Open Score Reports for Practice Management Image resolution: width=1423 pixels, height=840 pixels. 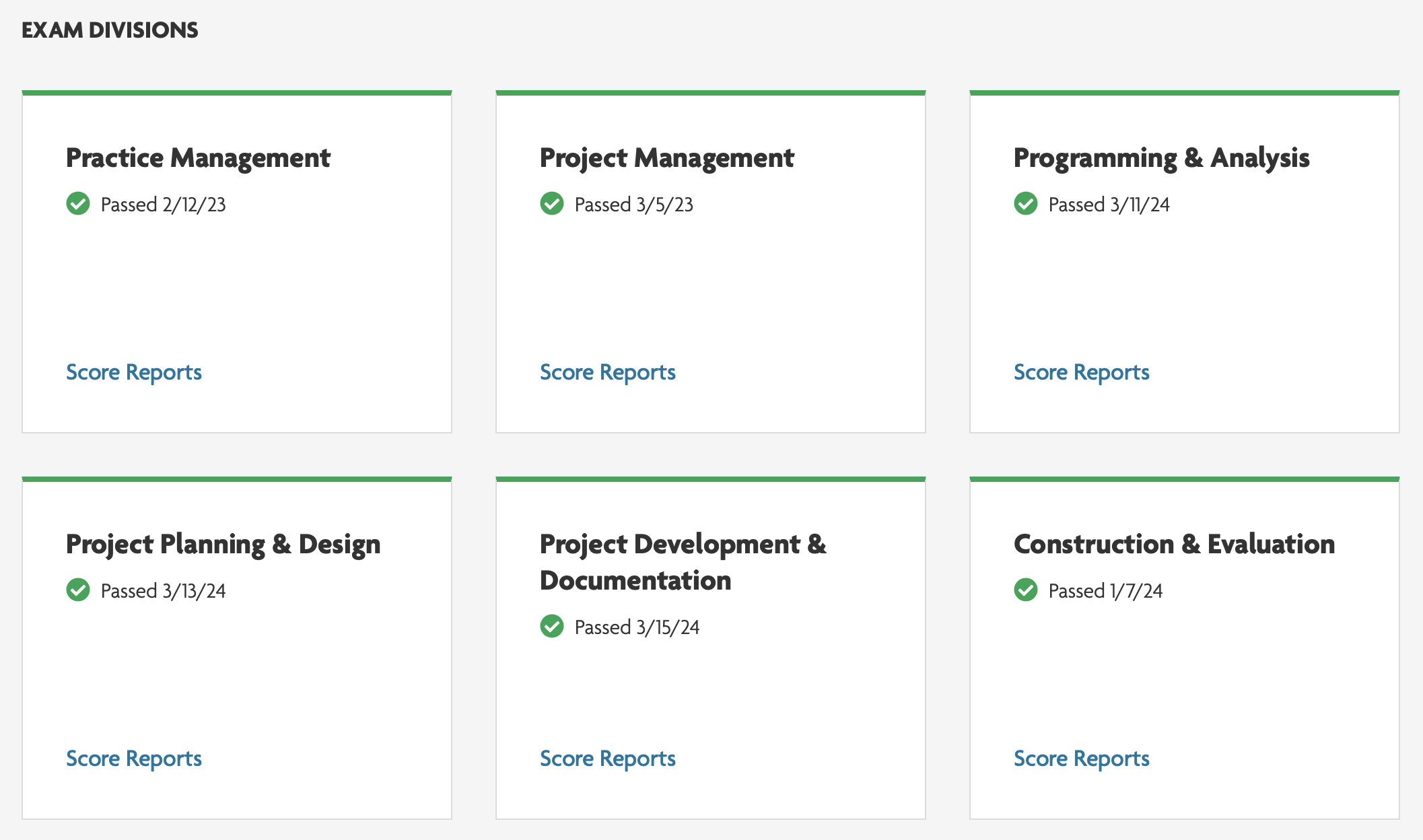134,372
